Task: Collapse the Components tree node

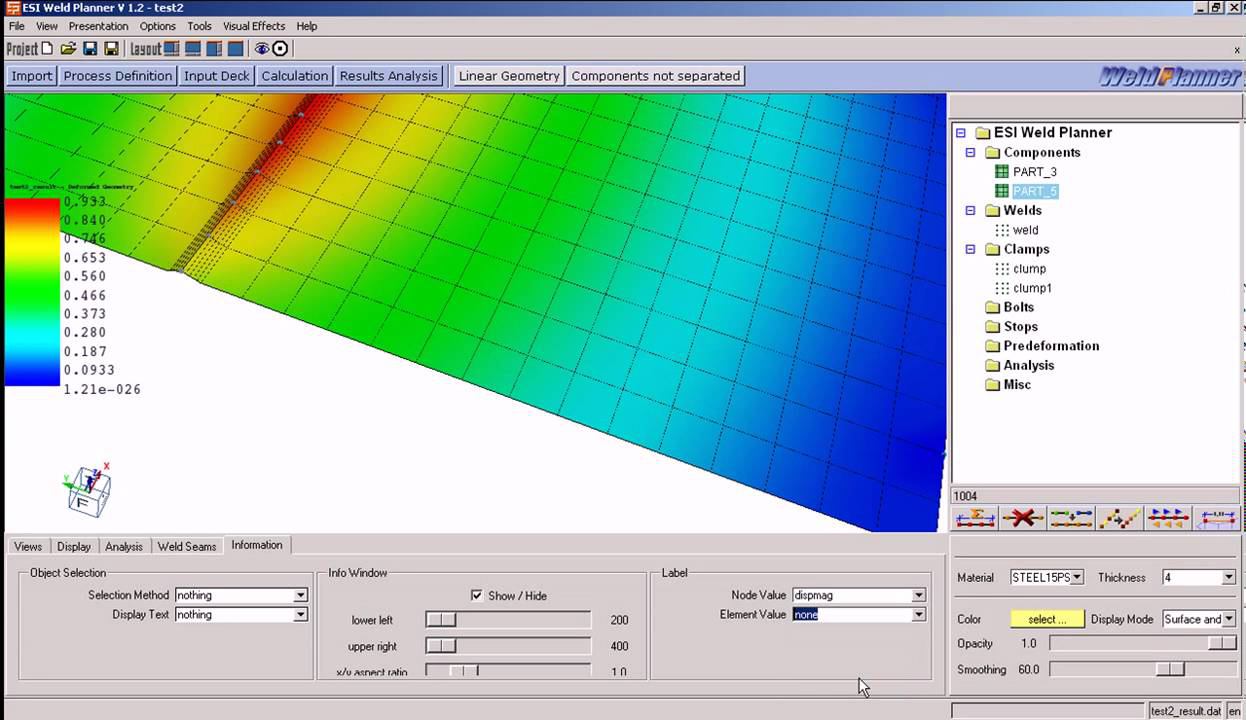Action: [970, 153]
